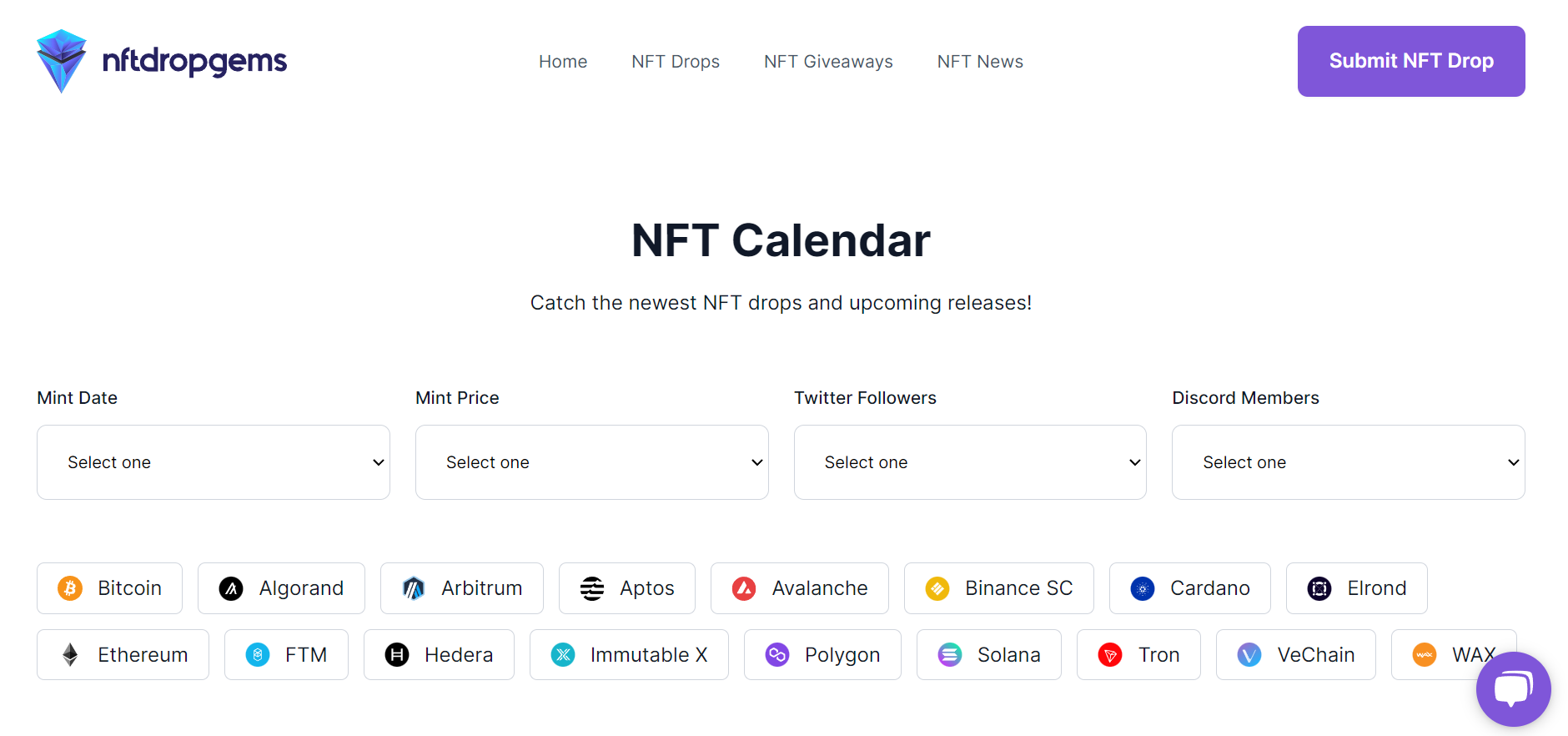Open the NFT News page
1568x736 pixels.
pos(980,61)
